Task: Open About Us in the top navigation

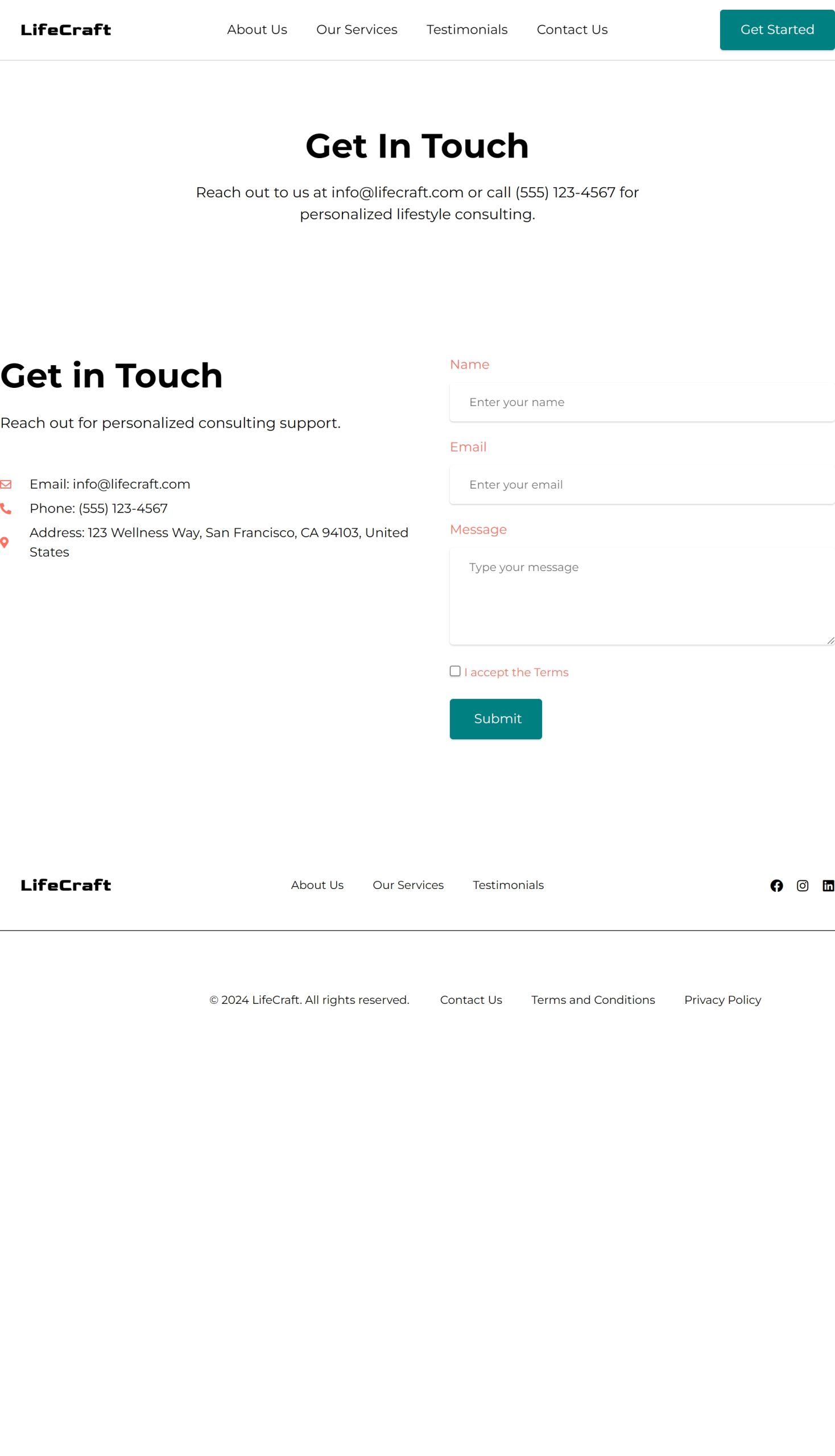Action: click(257, 30)
